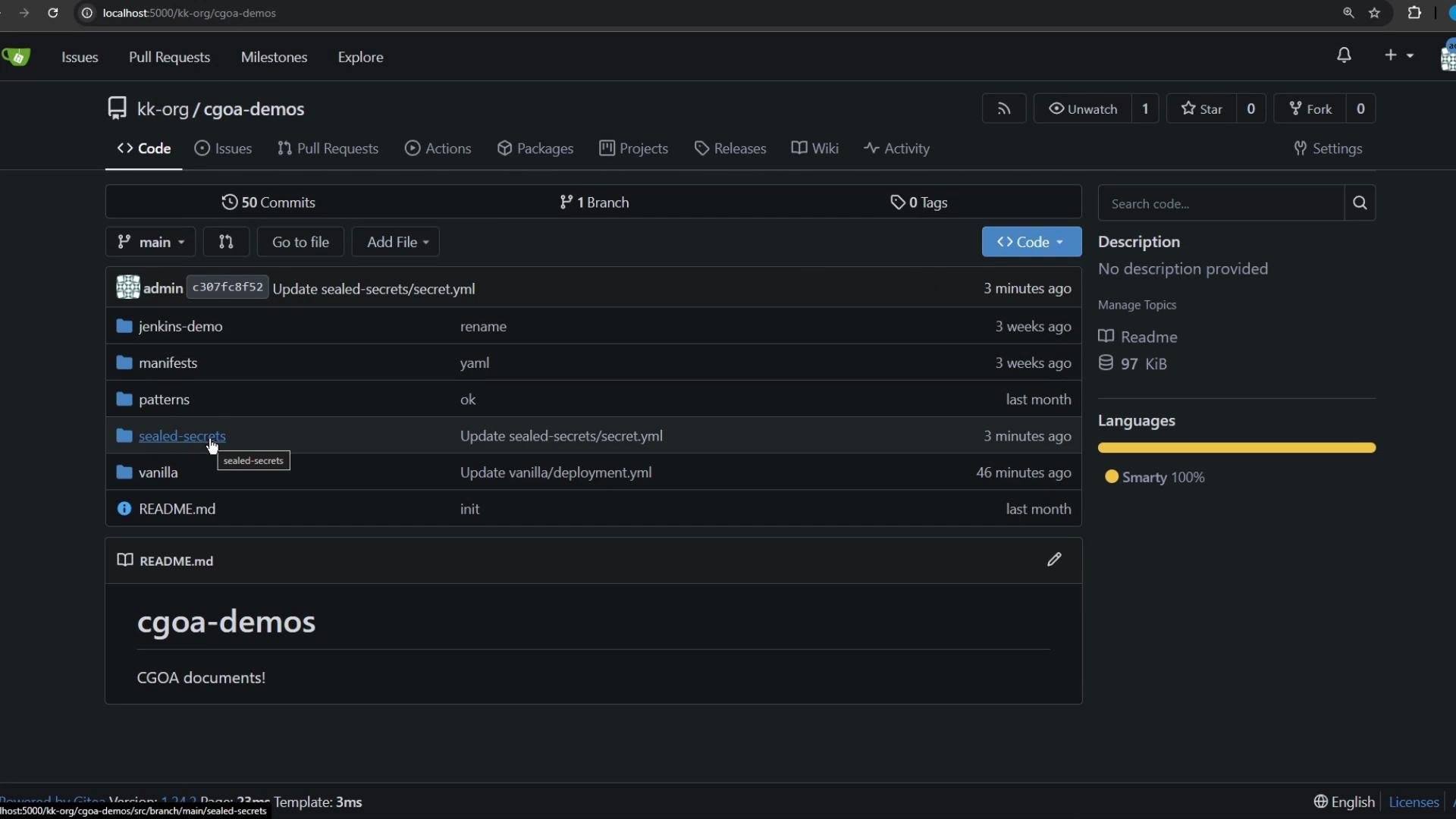
Task: Open the Gitea home logo
Action: [x=16, y=57]
